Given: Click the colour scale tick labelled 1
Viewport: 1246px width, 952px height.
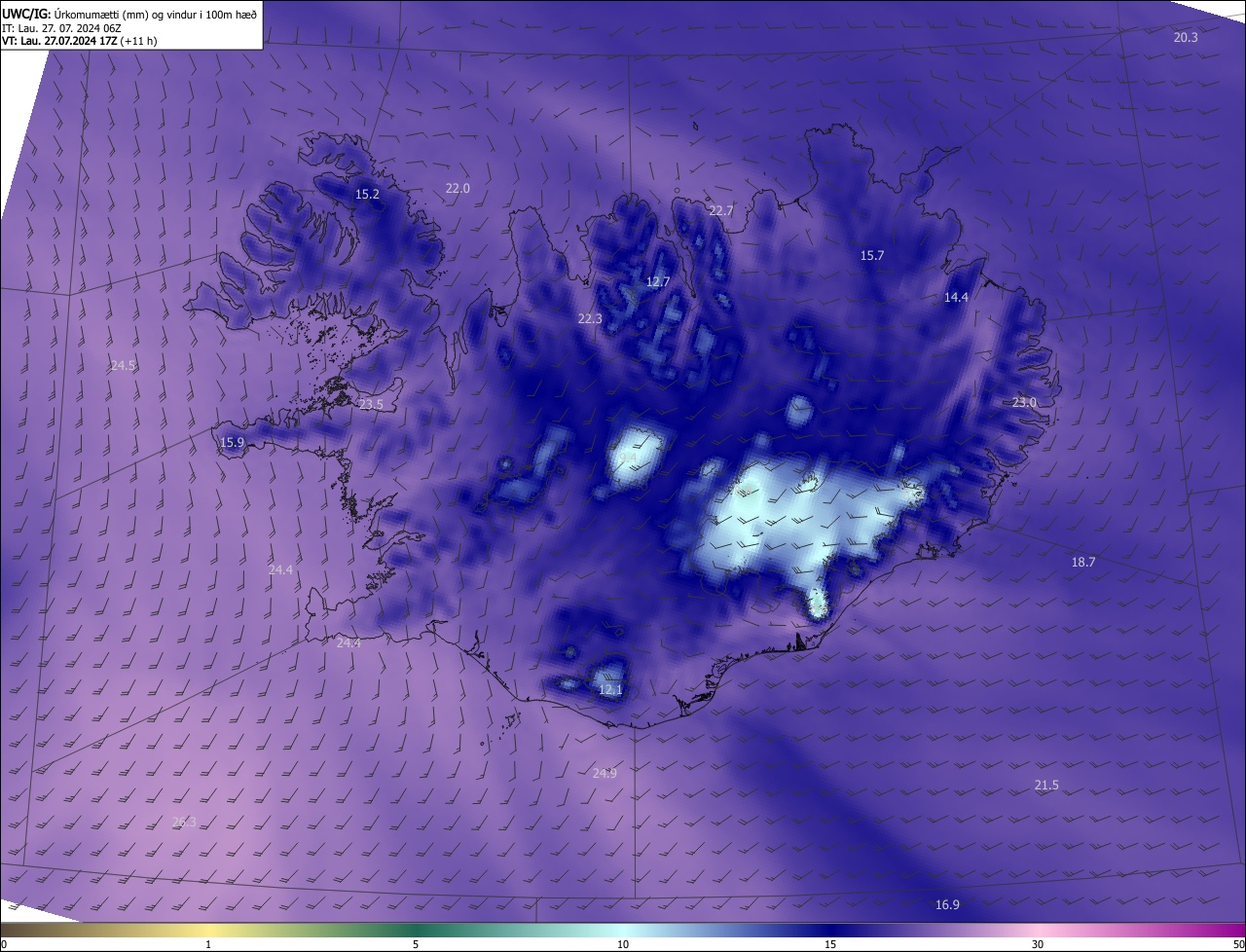Looking at the screenshot, I should point(208,945).
